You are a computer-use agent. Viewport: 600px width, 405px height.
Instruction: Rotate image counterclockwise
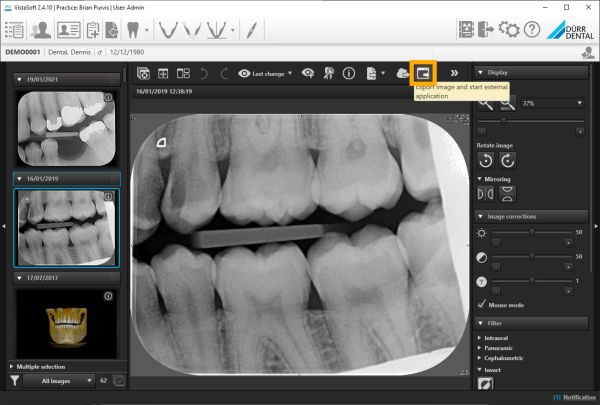tap(485, 160)
